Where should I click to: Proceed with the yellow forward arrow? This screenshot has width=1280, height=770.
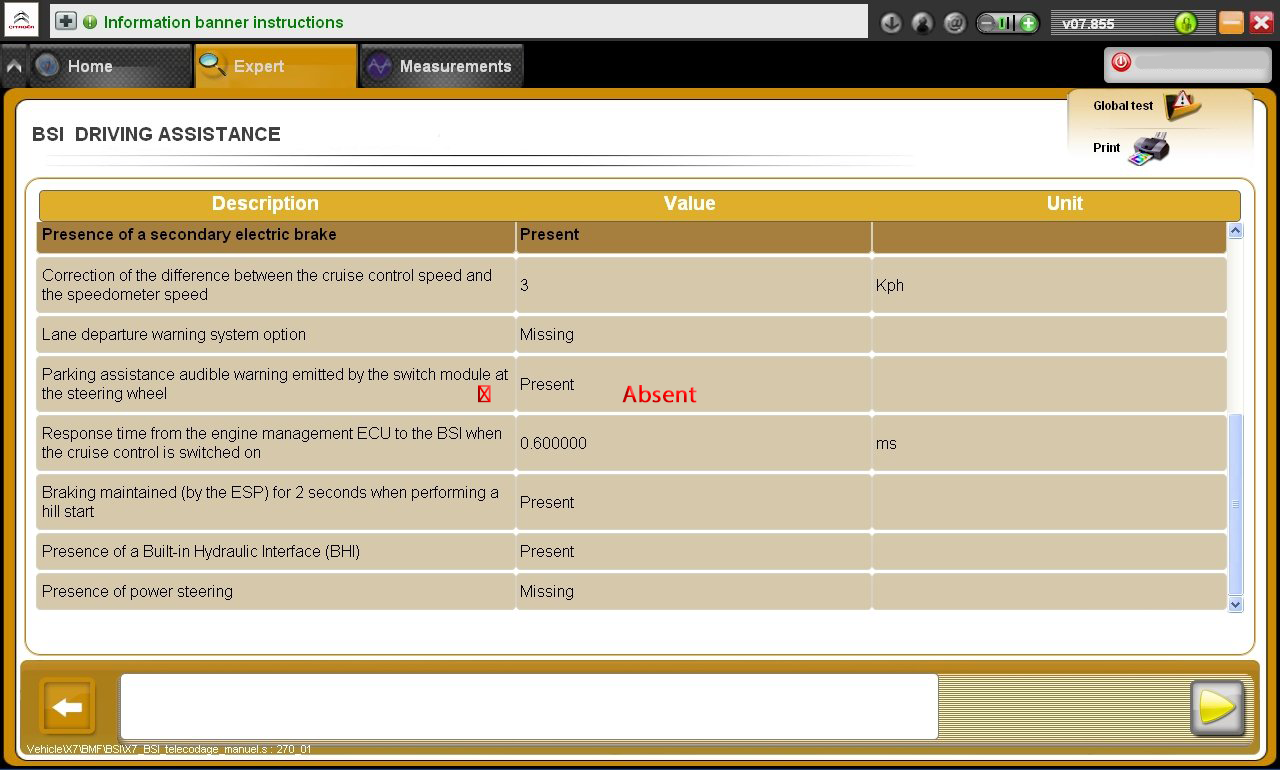[1217, 708]
